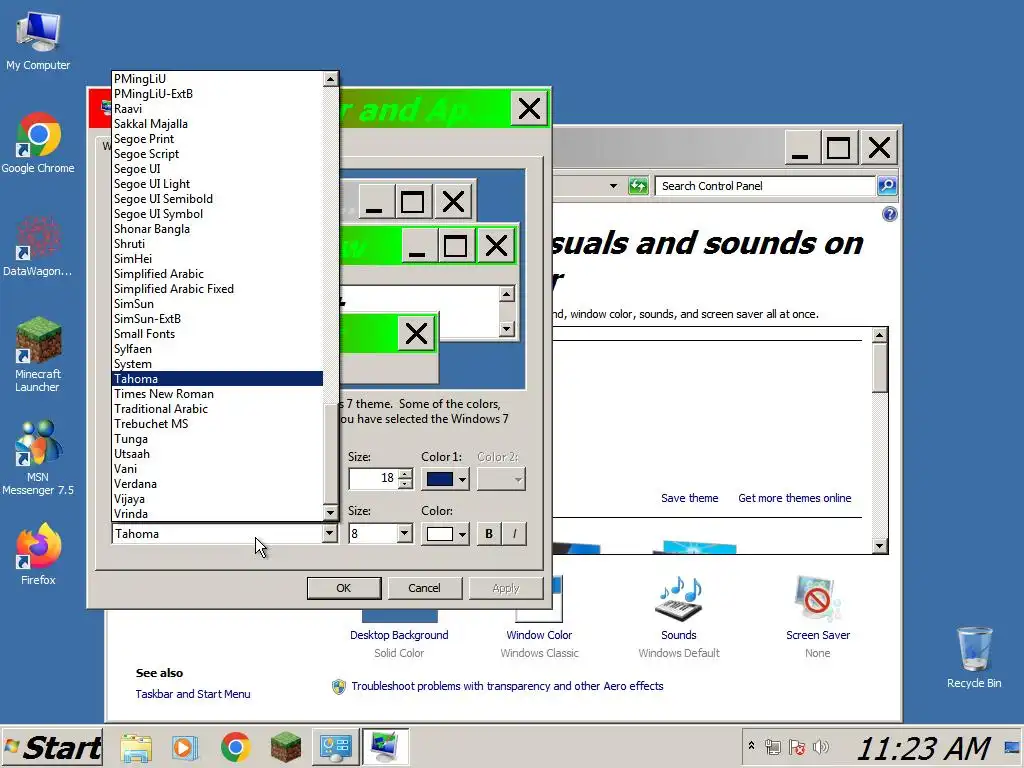The width and height of the screenshot is (1024, 768).
Task: Click item Size field showing 18
Action: pyautogui.click(x=373, y=479)
